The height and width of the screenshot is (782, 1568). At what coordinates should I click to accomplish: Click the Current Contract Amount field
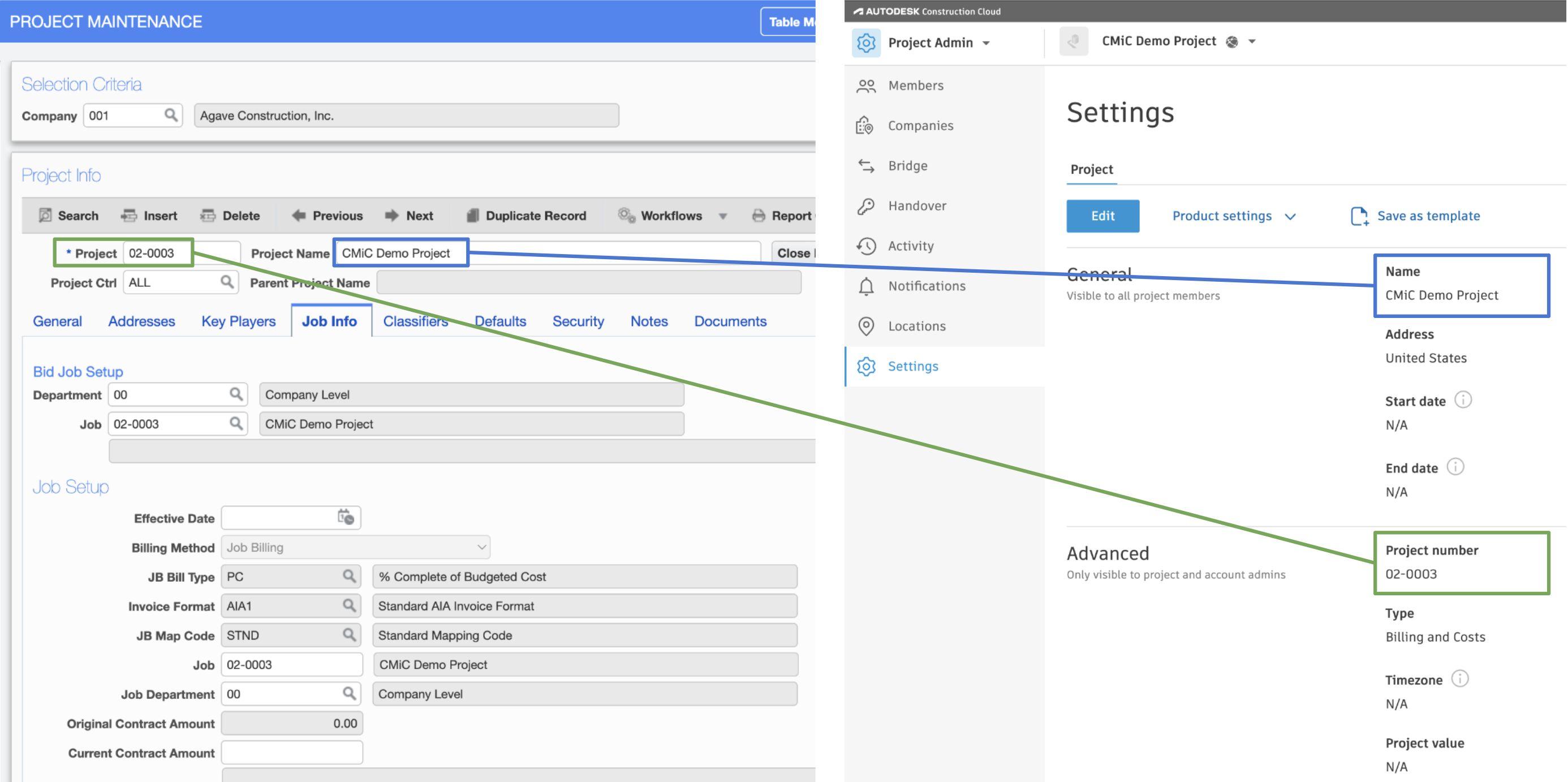point(292,753)
